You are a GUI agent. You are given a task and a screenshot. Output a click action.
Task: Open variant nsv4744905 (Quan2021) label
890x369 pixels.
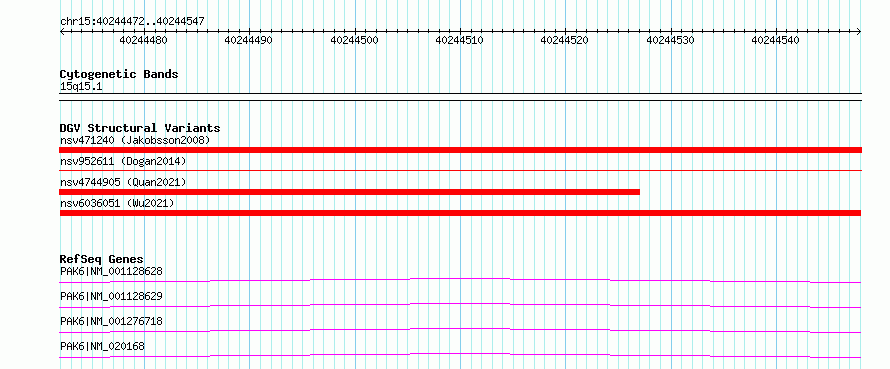123,182
